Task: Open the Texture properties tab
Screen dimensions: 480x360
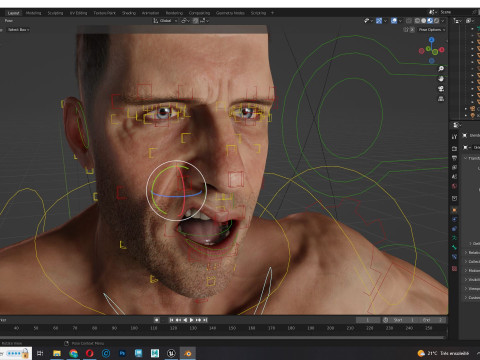Action: click(x=454, y=268)
